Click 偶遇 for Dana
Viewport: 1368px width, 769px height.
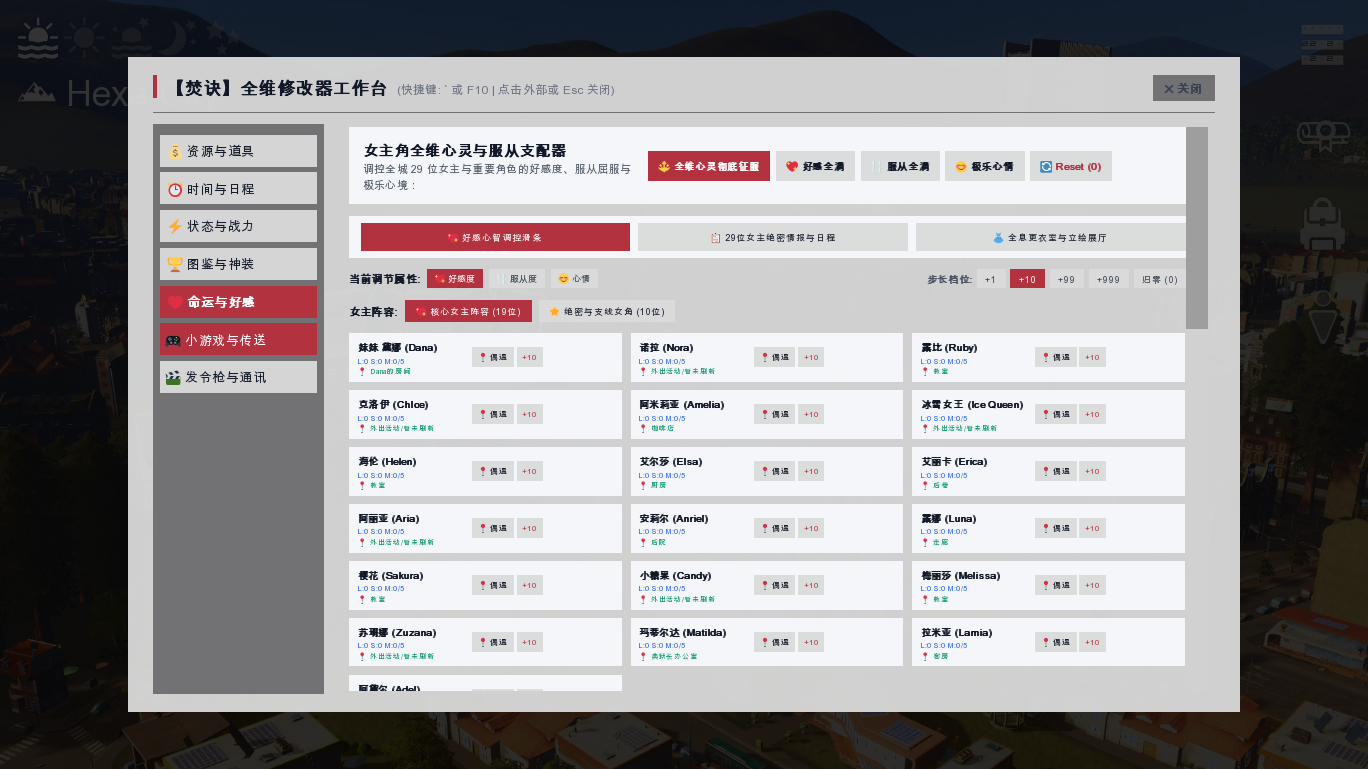pyautogui.click(x=493, y=357)
